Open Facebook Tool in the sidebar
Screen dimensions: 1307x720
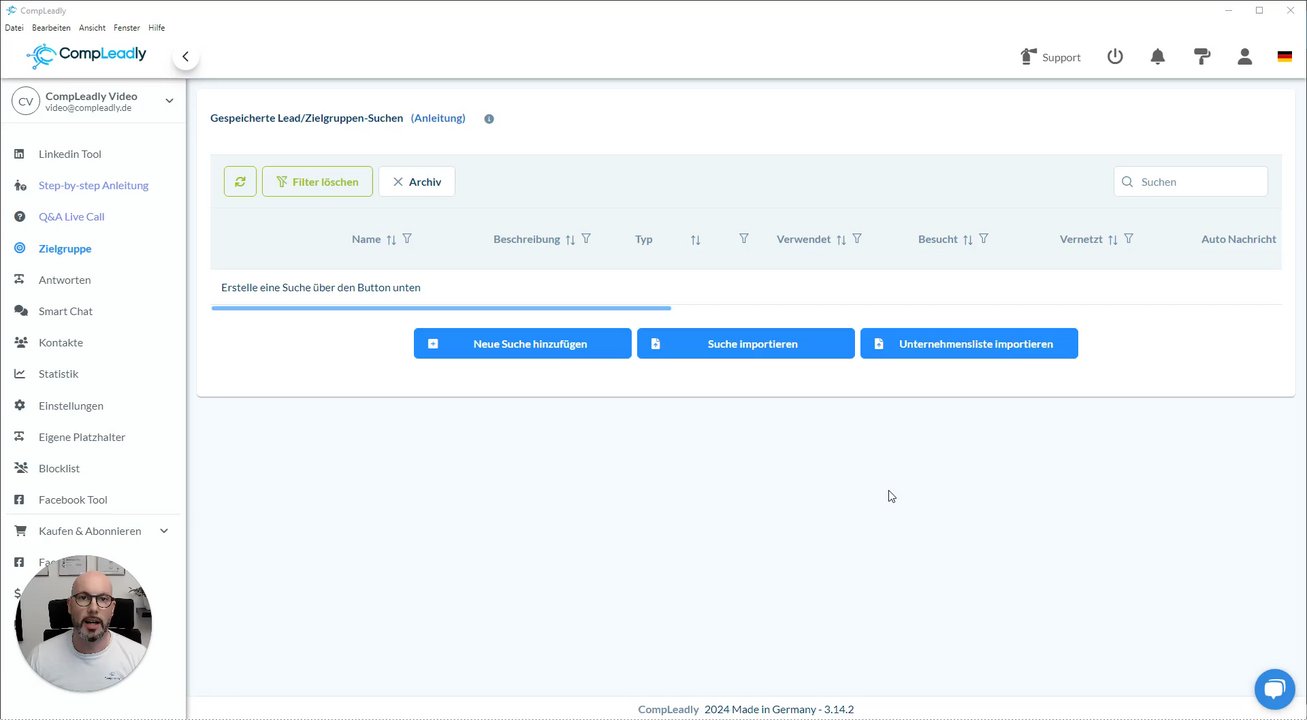[73, 500]
